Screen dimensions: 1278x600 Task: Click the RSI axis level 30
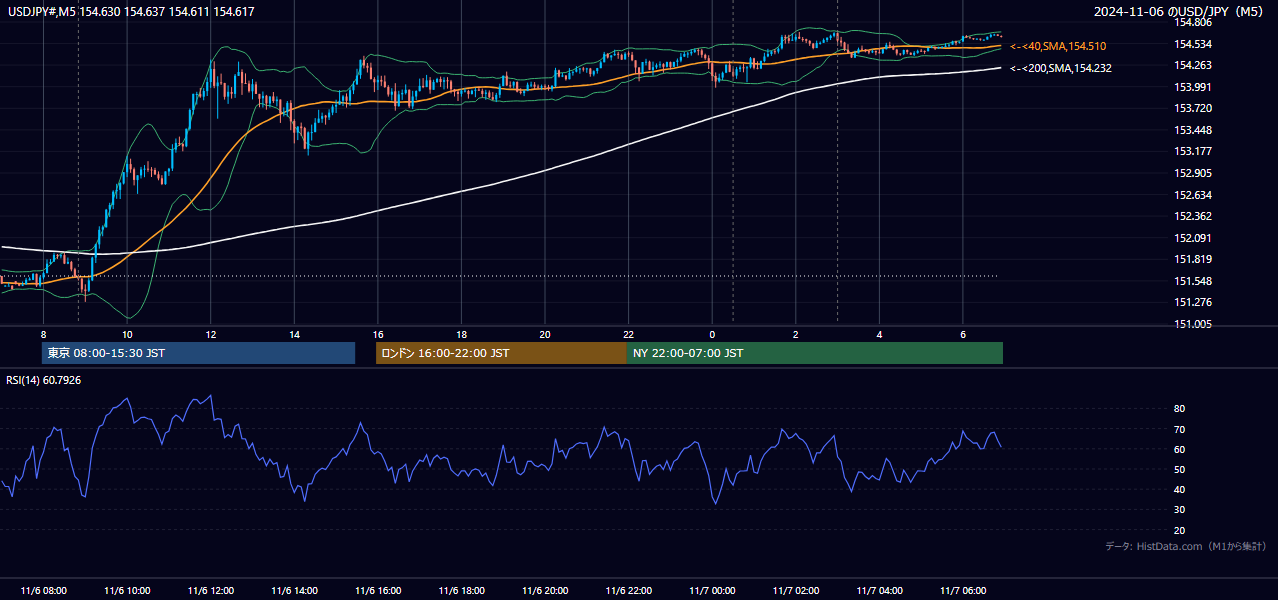tap(1180, 510)
